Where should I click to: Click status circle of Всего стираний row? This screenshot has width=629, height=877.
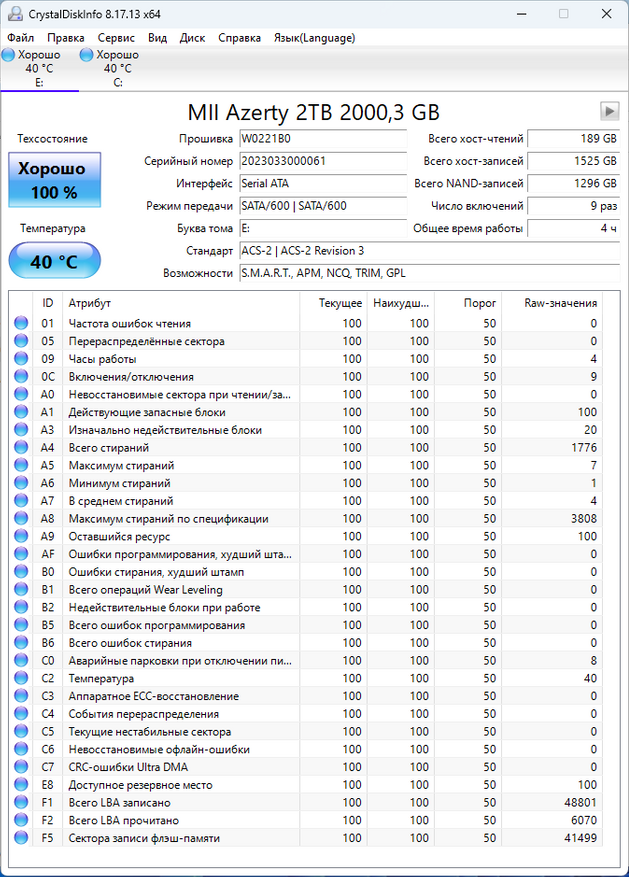pos(21,447)
